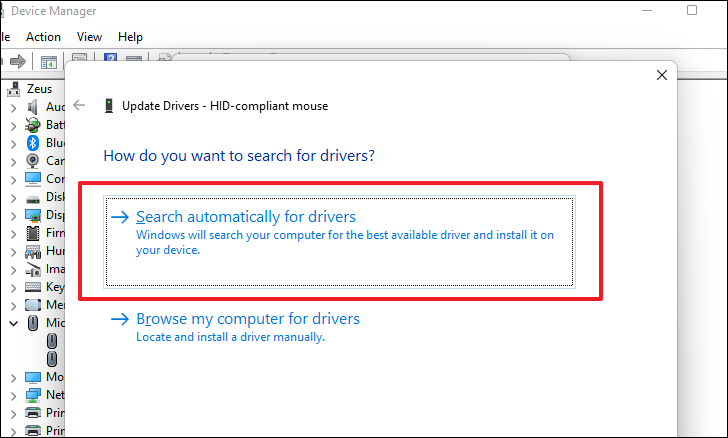Click the device icon beside Update Drivers title
This screenshot has width=728, height=438.
coord(109,106)
